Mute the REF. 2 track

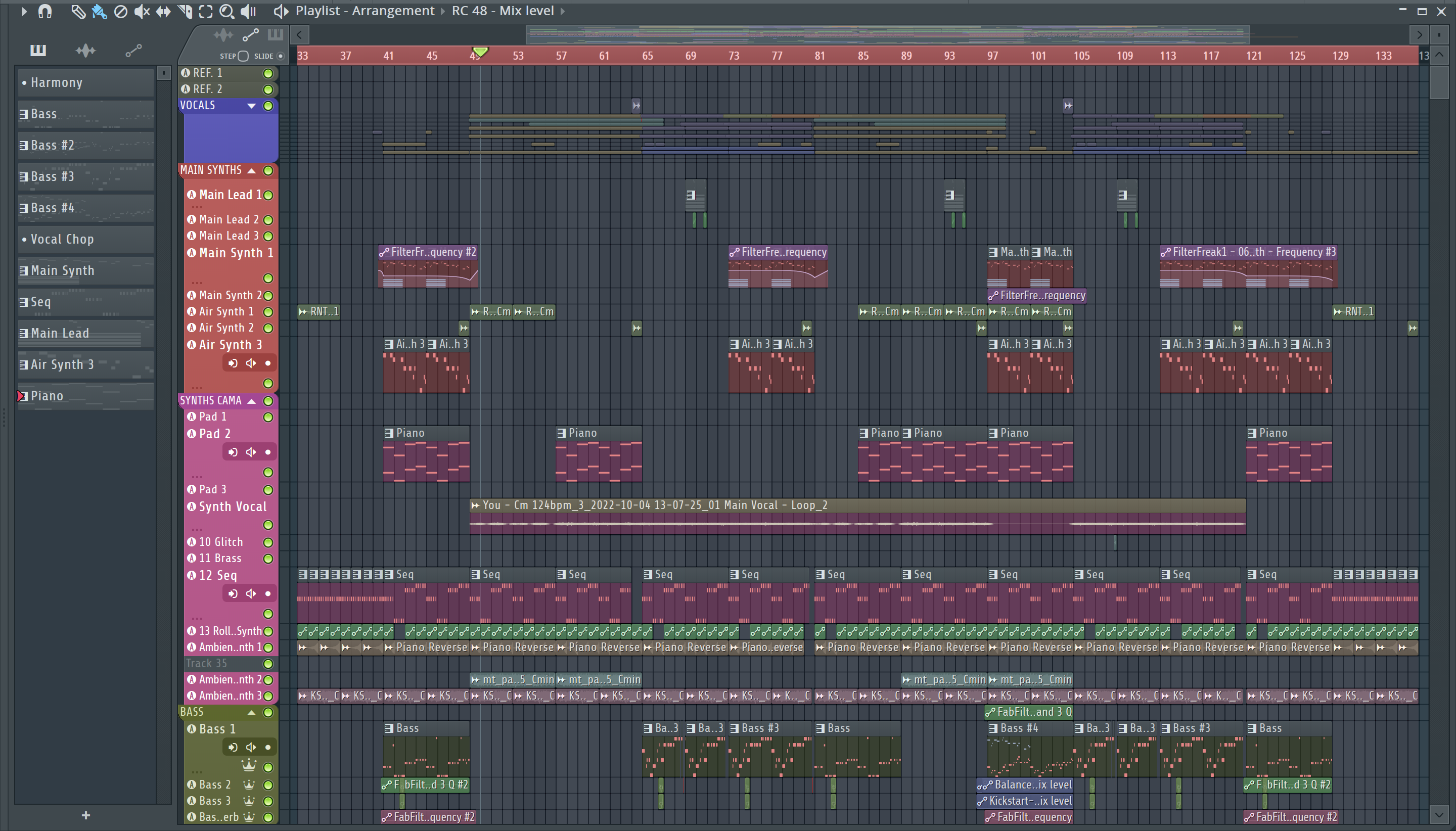[x=267, y=89]
